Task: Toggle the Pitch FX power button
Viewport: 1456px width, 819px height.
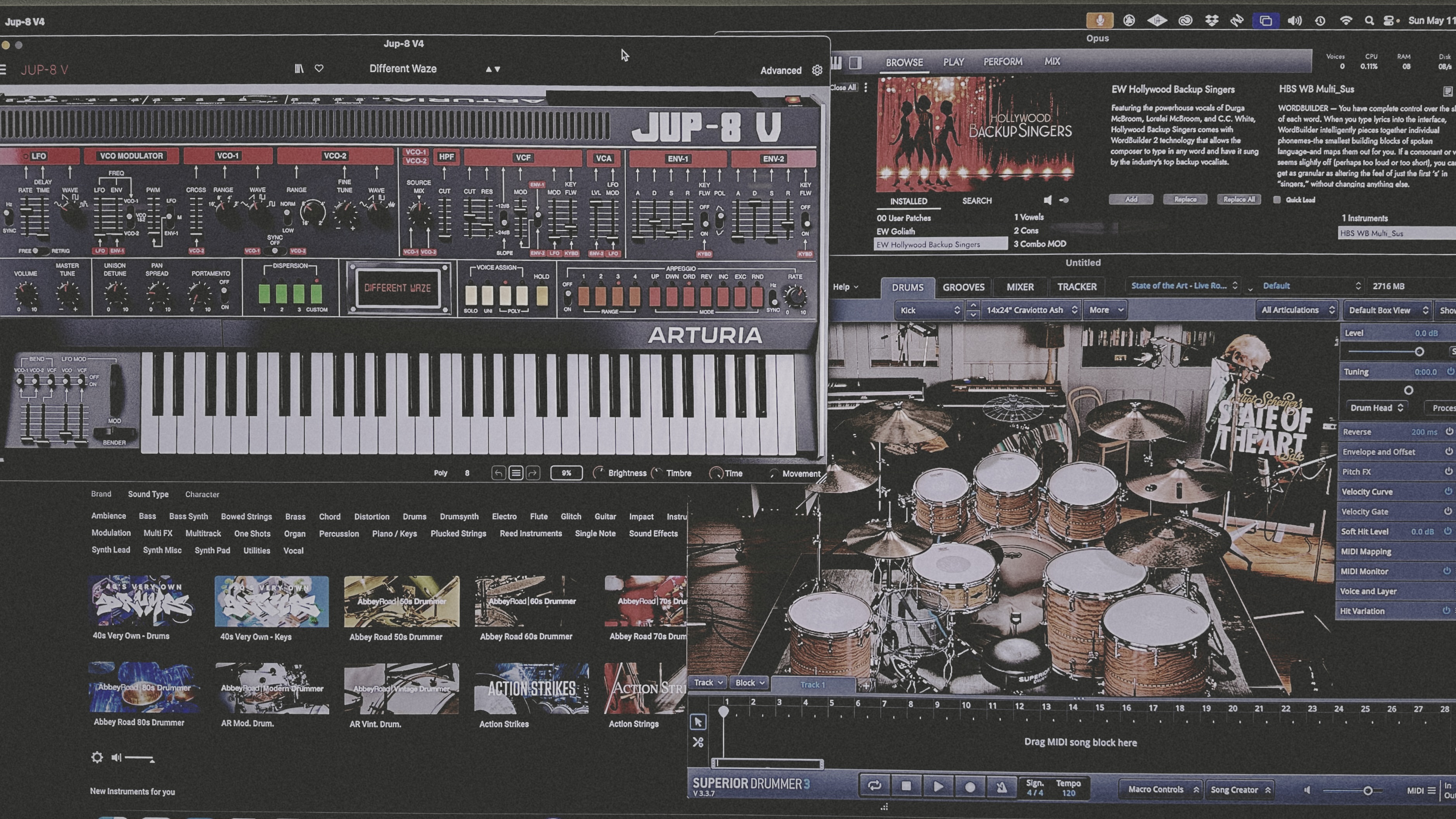Action: [x=1449, y=472]
